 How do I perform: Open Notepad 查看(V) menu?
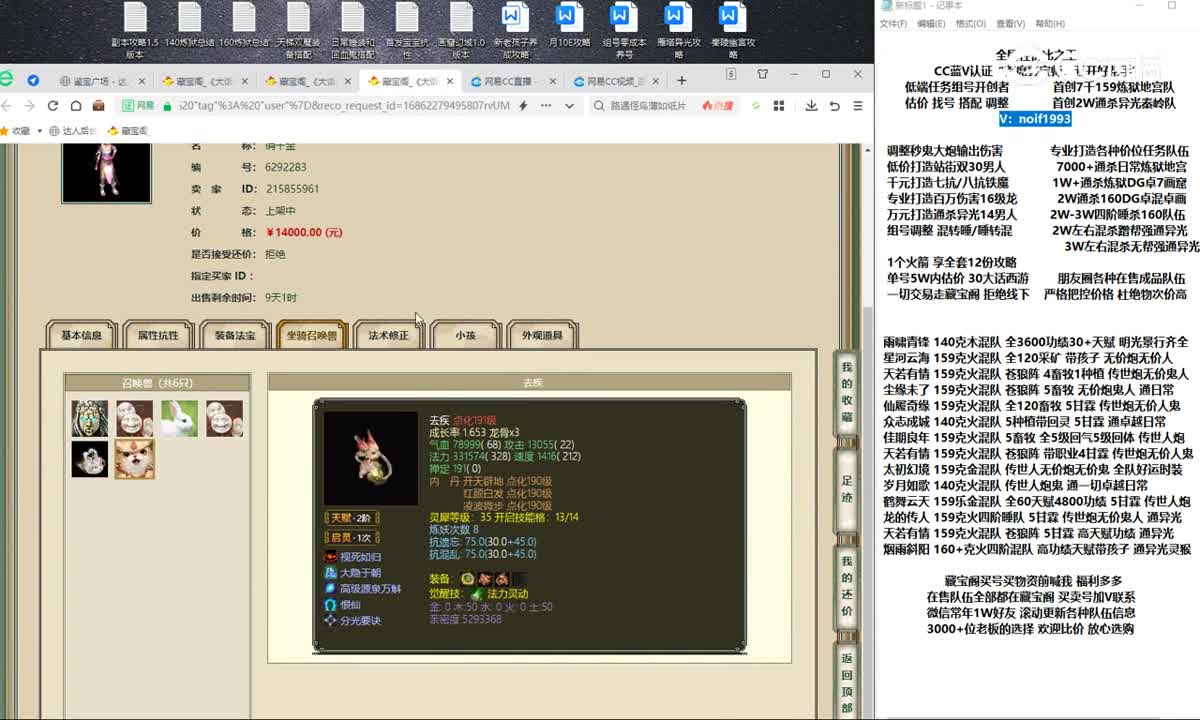pos(1010,23)
